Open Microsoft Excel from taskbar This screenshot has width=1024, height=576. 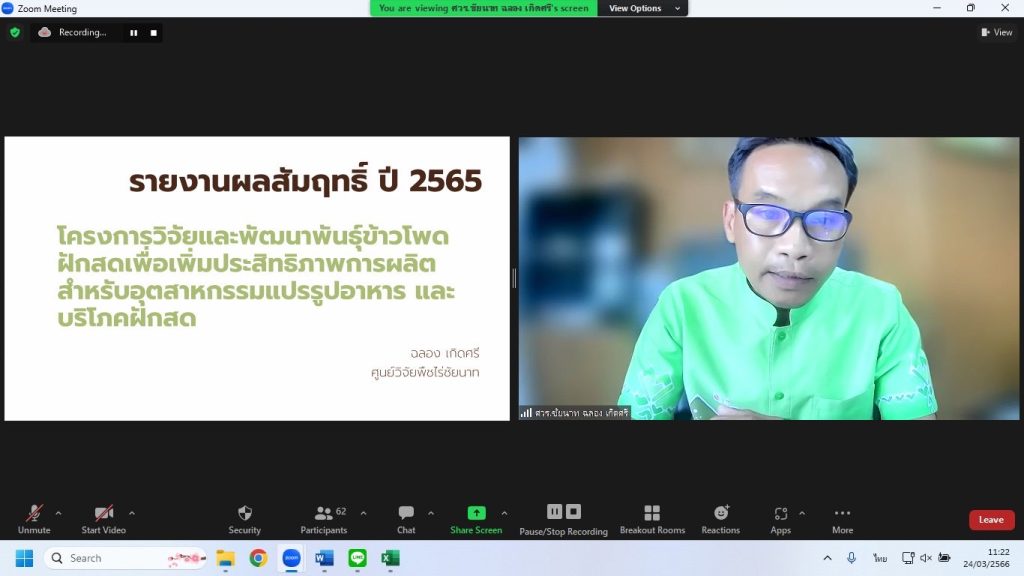pos(390,558)
